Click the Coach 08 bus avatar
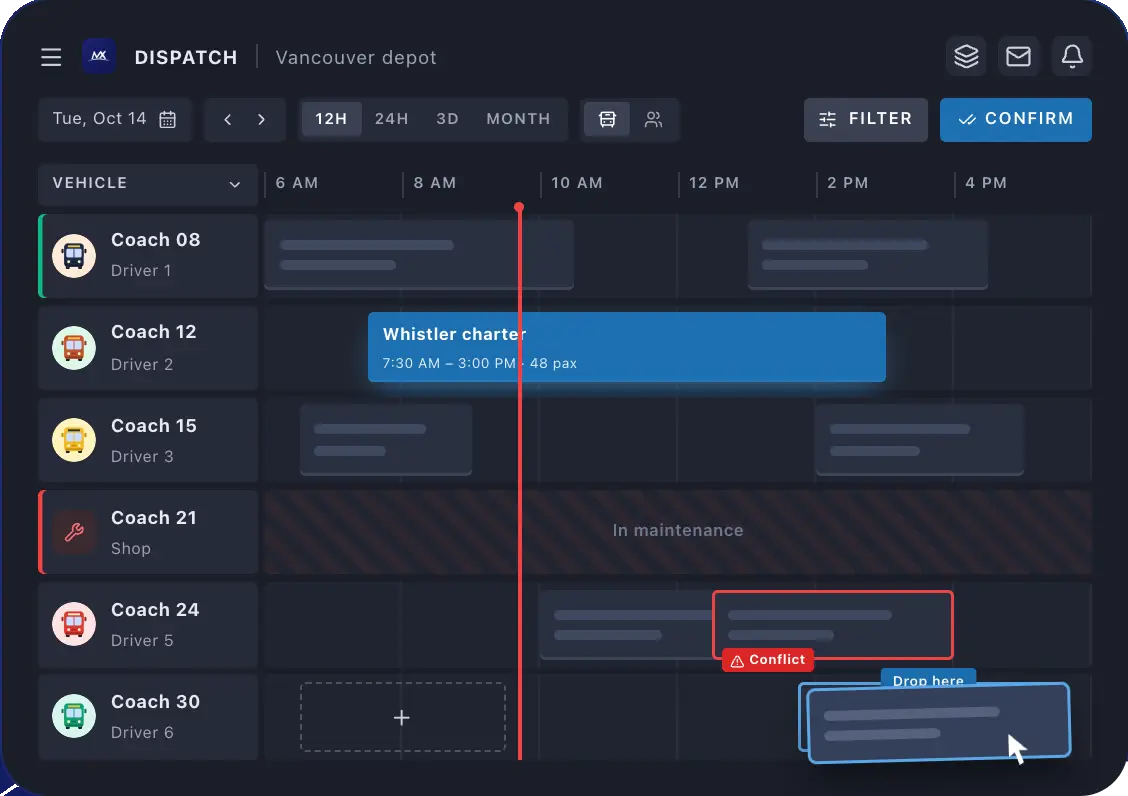This screenshot has height=796, width=1128. (74, 255)
